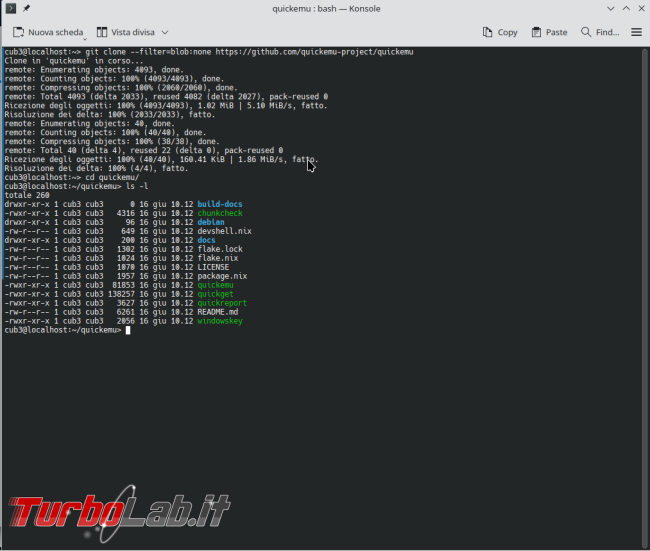Screen dimensions: 650x551
Task: Click the 'ls -l' command text
Action: coord(137,187)
